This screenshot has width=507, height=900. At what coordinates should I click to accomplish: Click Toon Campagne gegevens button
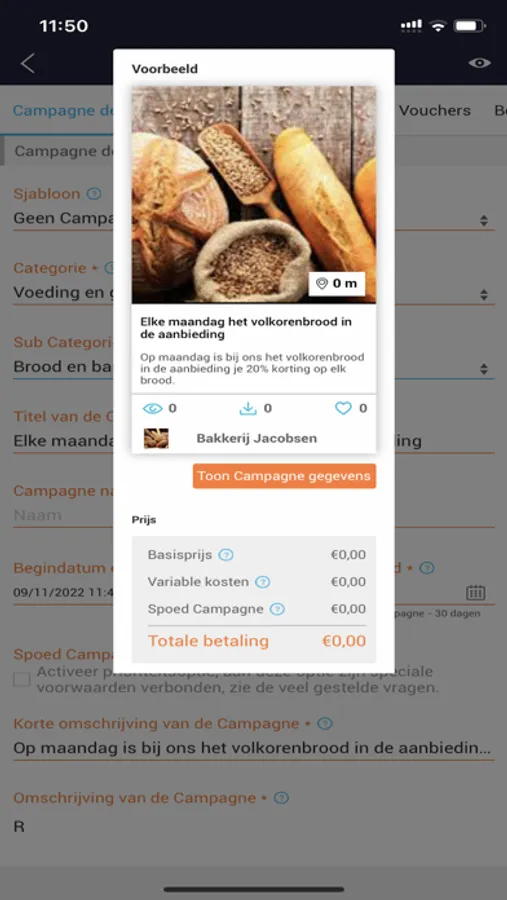tap(284, 476)
